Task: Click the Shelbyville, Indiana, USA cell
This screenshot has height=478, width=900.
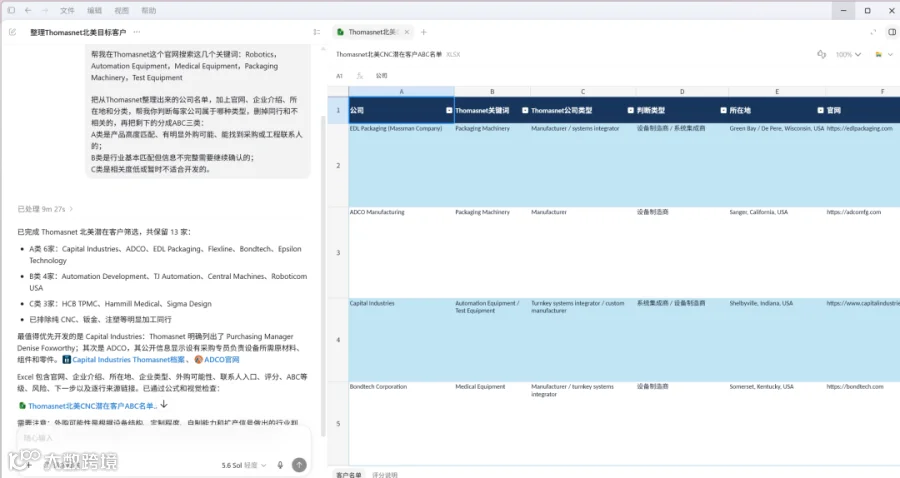Action: pos(777,340)
